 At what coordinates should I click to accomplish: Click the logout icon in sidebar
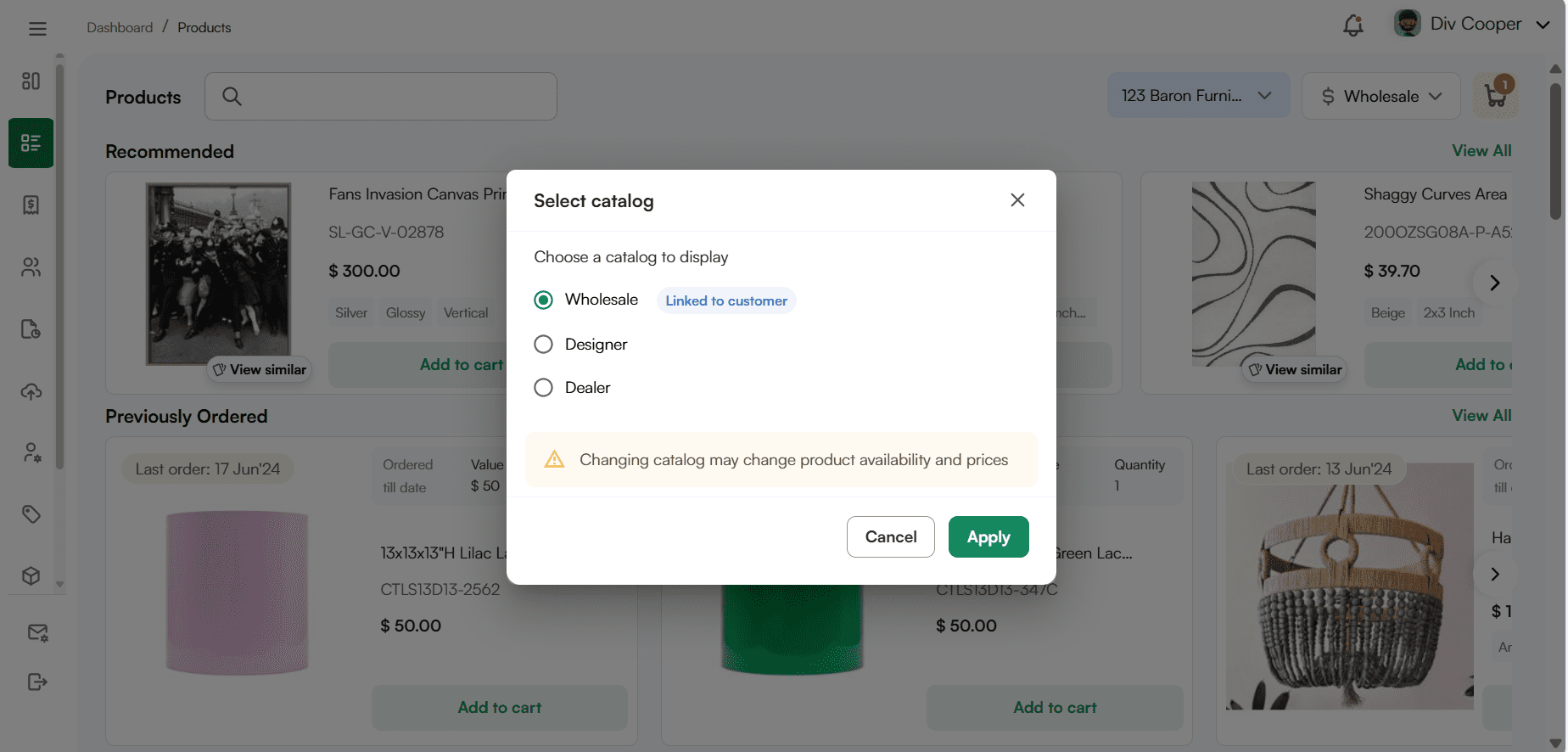(x=37, y=682)
